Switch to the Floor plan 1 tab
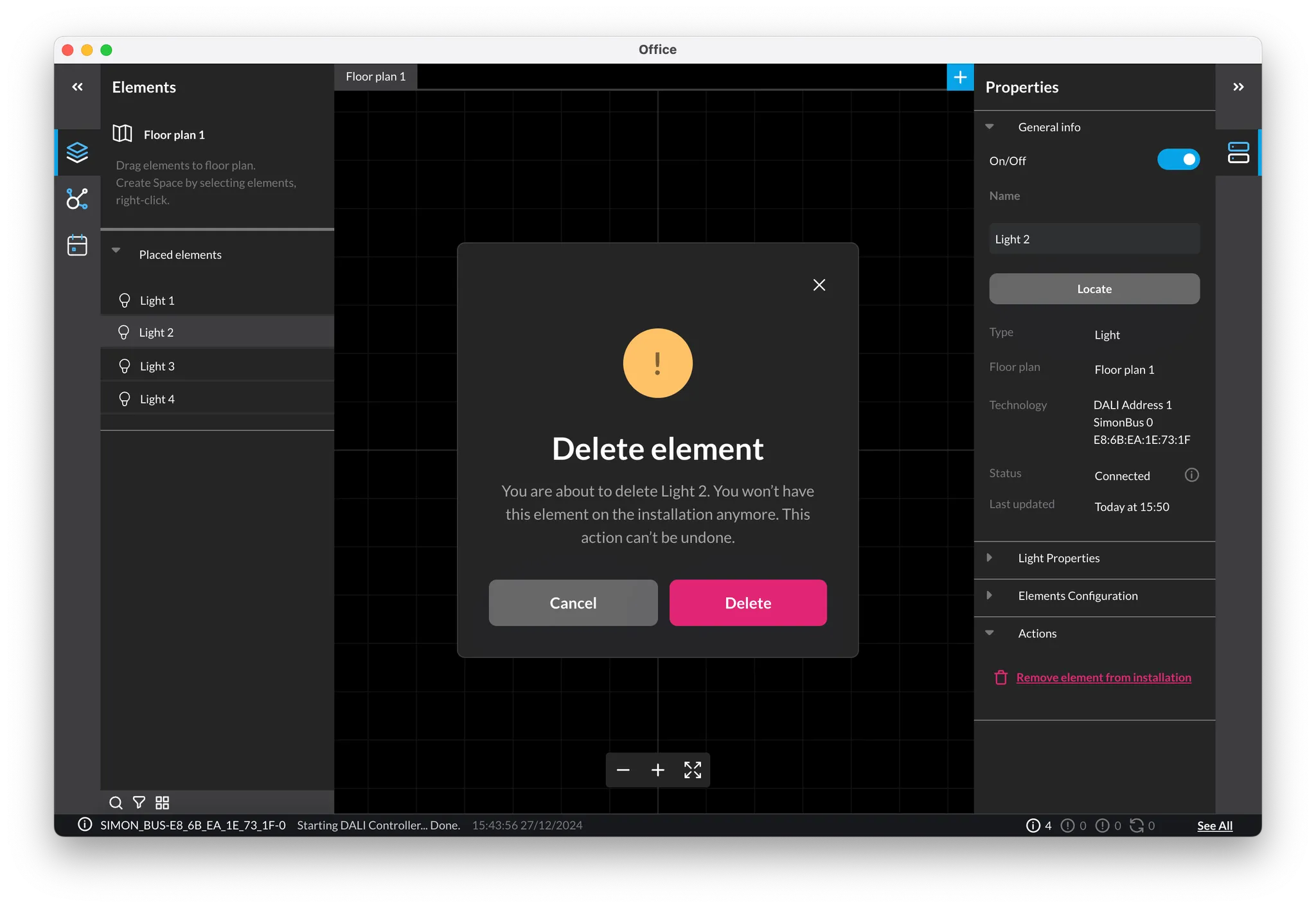This screenshot has height=908, width=1316. [x=376, y=76]
